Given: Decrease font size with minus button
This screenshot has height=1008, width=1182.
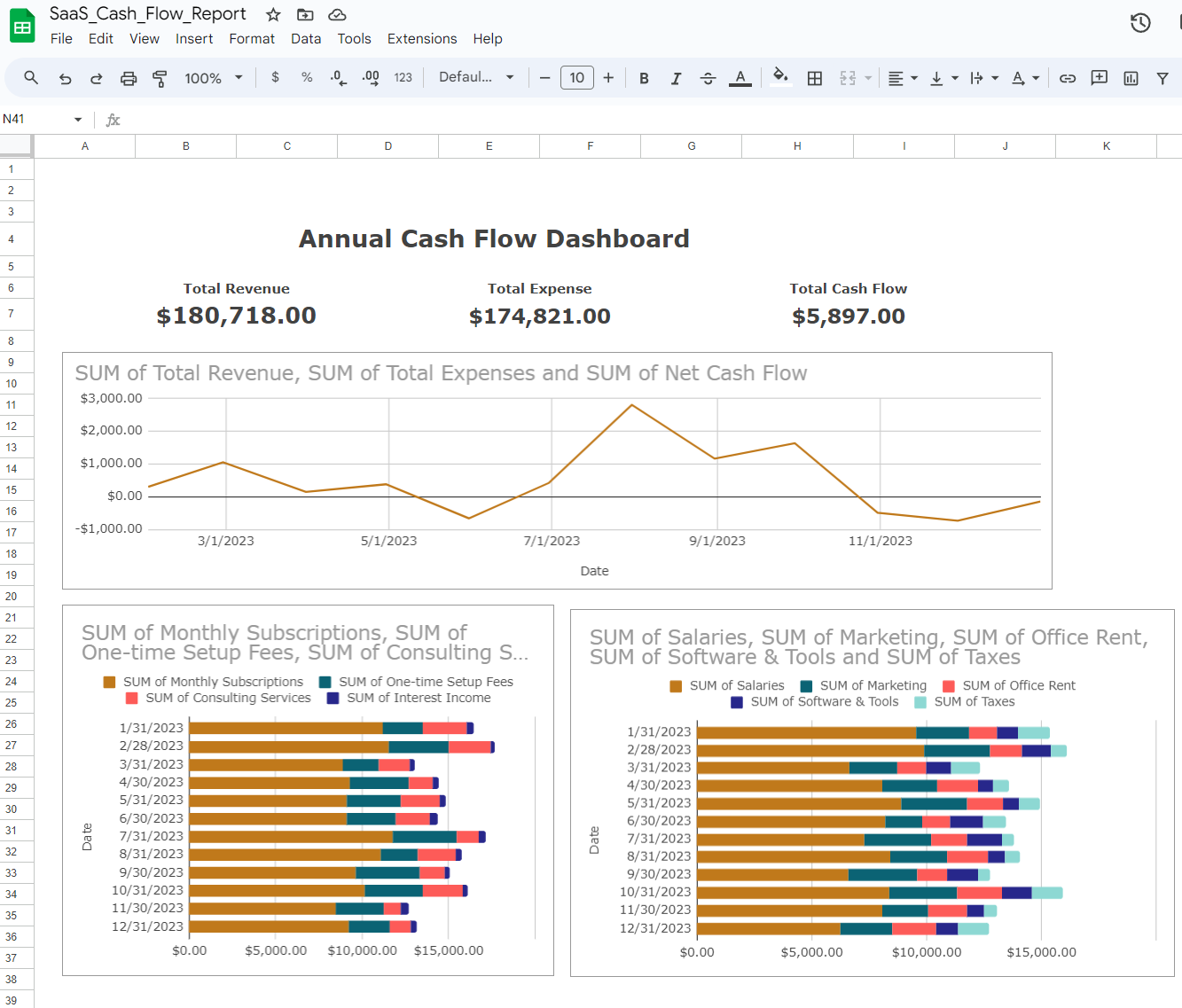Looking at the screenshot, I should click(545, 78).
